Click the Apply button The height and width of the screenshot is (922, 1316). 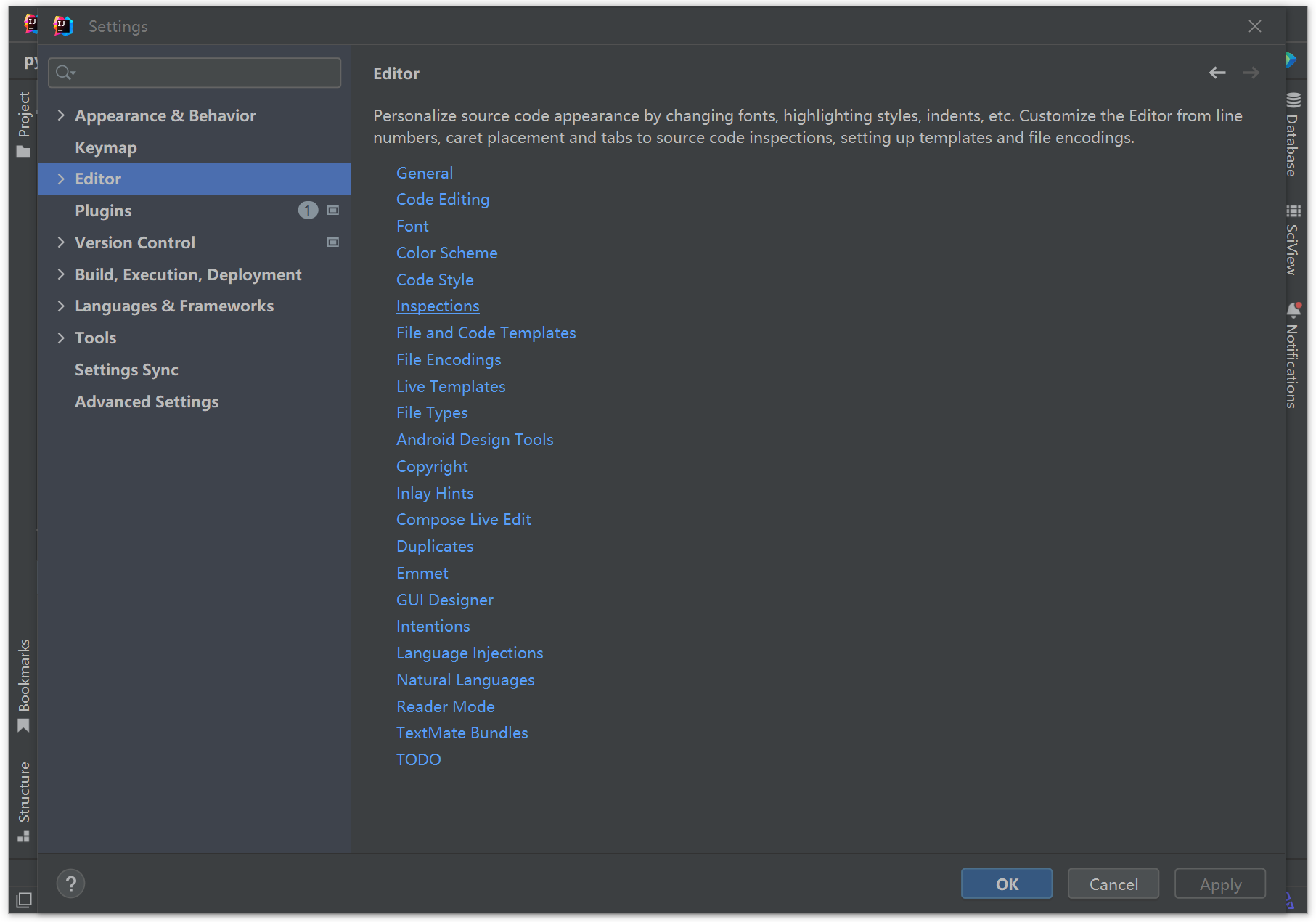(x=1219, y=884)
